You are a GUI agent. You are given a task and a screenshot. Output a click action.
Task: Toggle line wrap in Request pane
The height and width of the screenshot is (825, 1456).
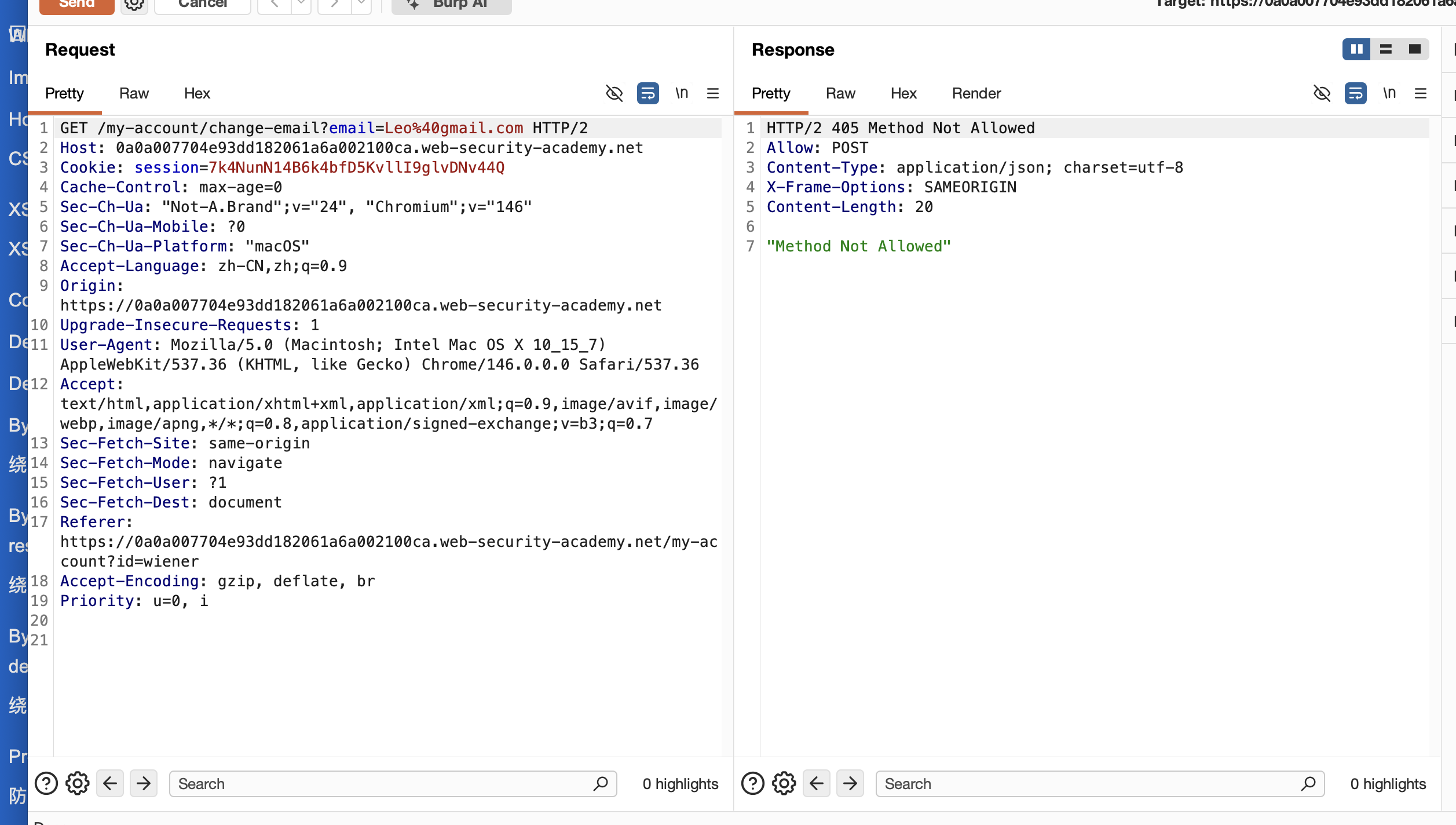647,93
